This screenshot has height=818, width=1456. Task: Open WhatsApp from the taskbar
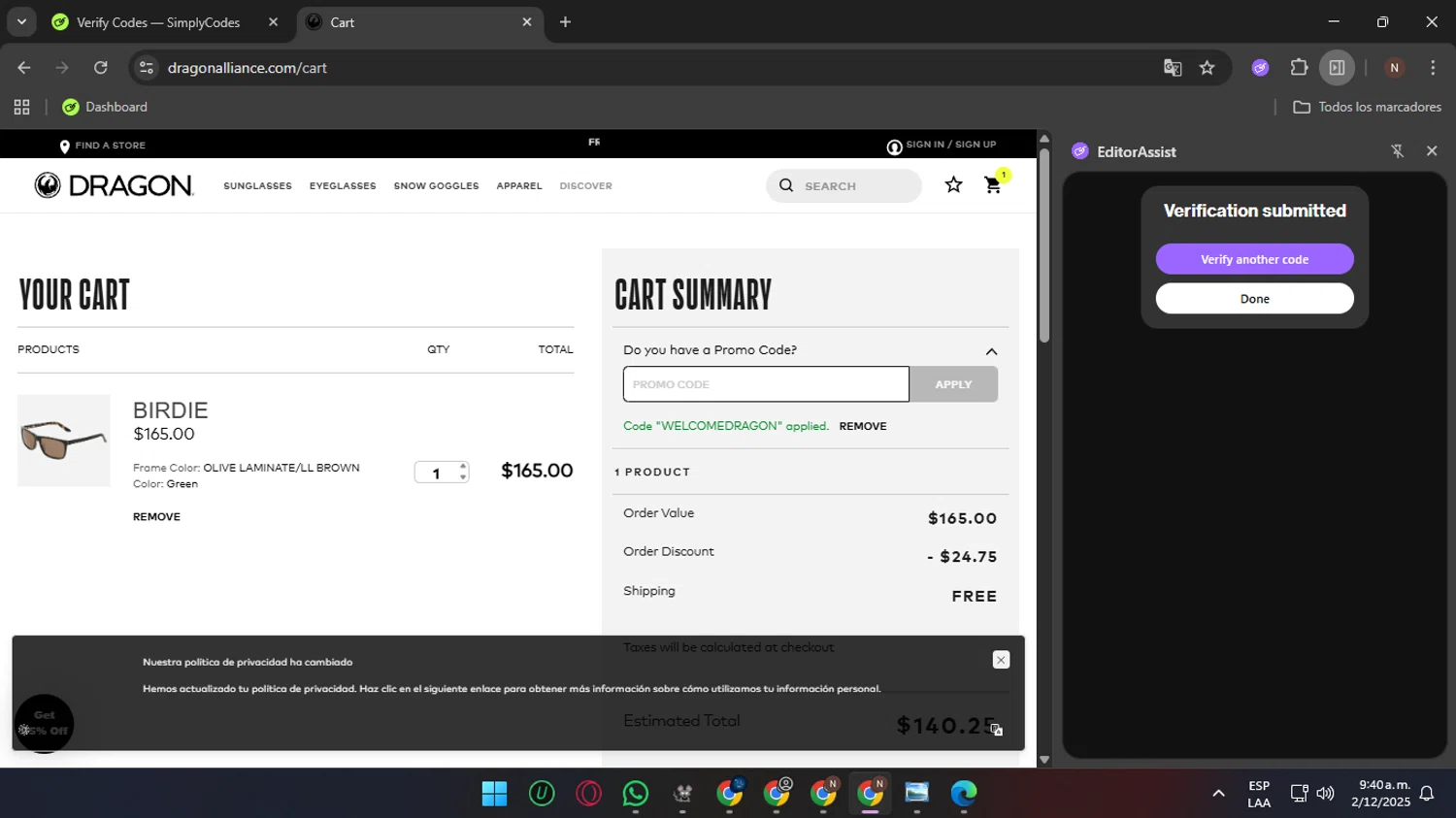[636, 794]
